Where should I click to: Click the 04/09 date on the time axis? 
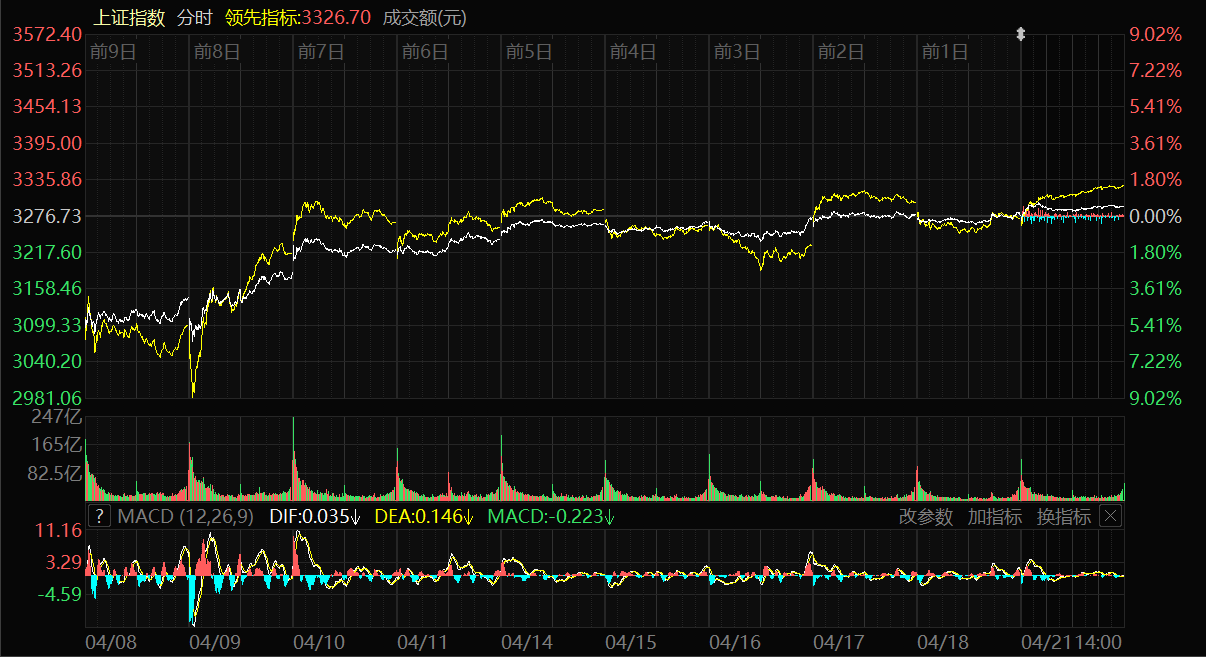tap(214, 639)
